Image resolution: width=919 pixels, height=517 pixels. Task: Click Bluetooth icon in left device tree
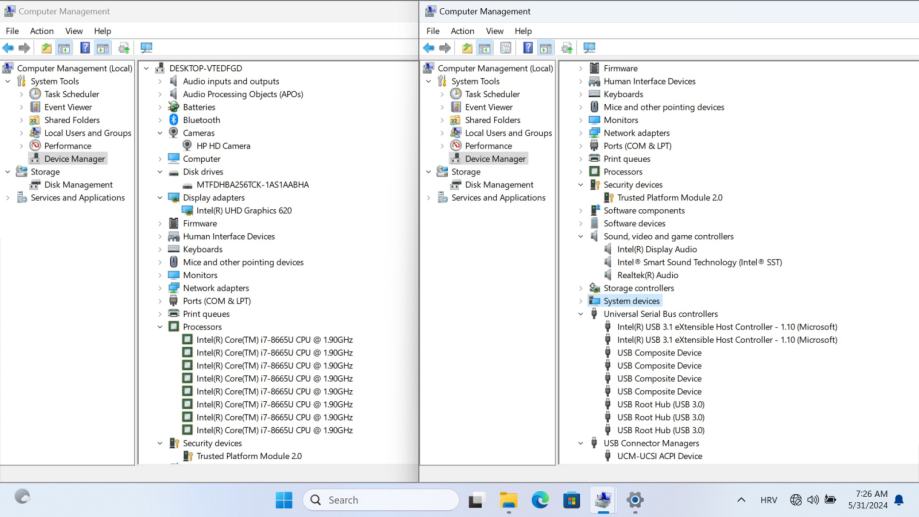pos(173,120)
